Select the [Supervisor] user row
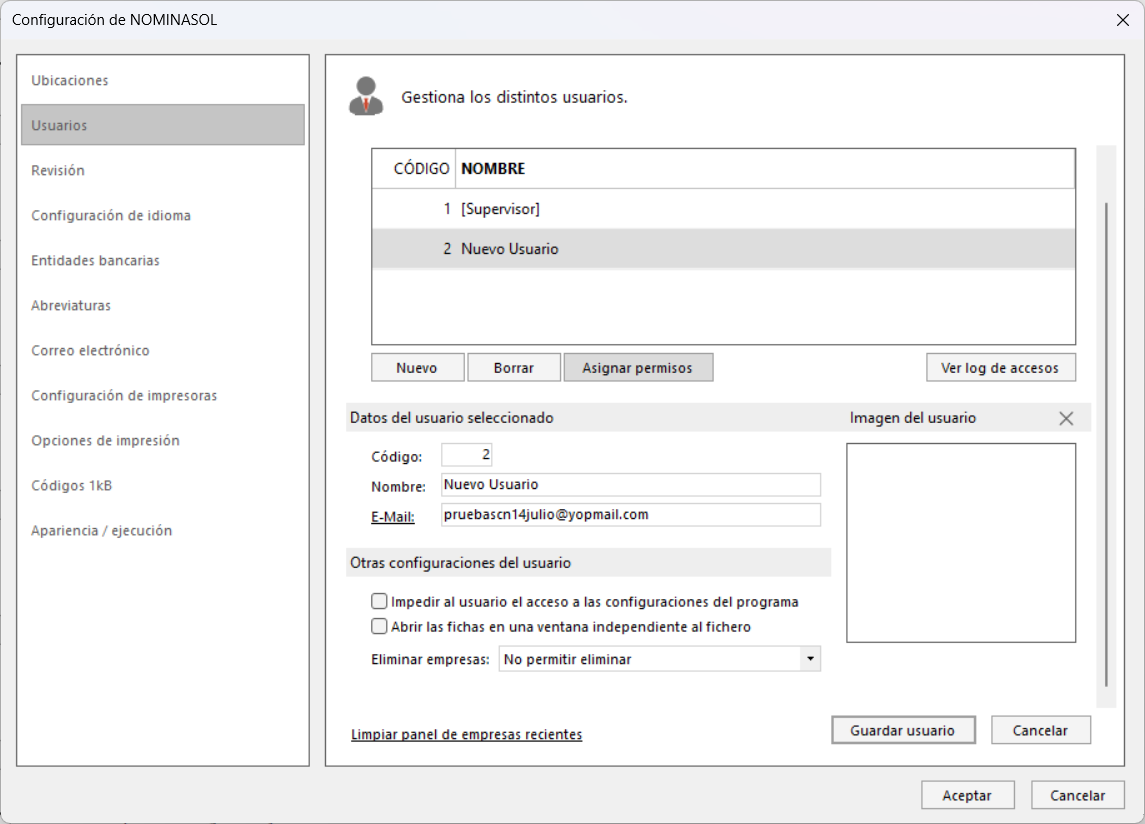This screenshot has width=1145, height=824. pyautogui.click(x=723, y=209)
